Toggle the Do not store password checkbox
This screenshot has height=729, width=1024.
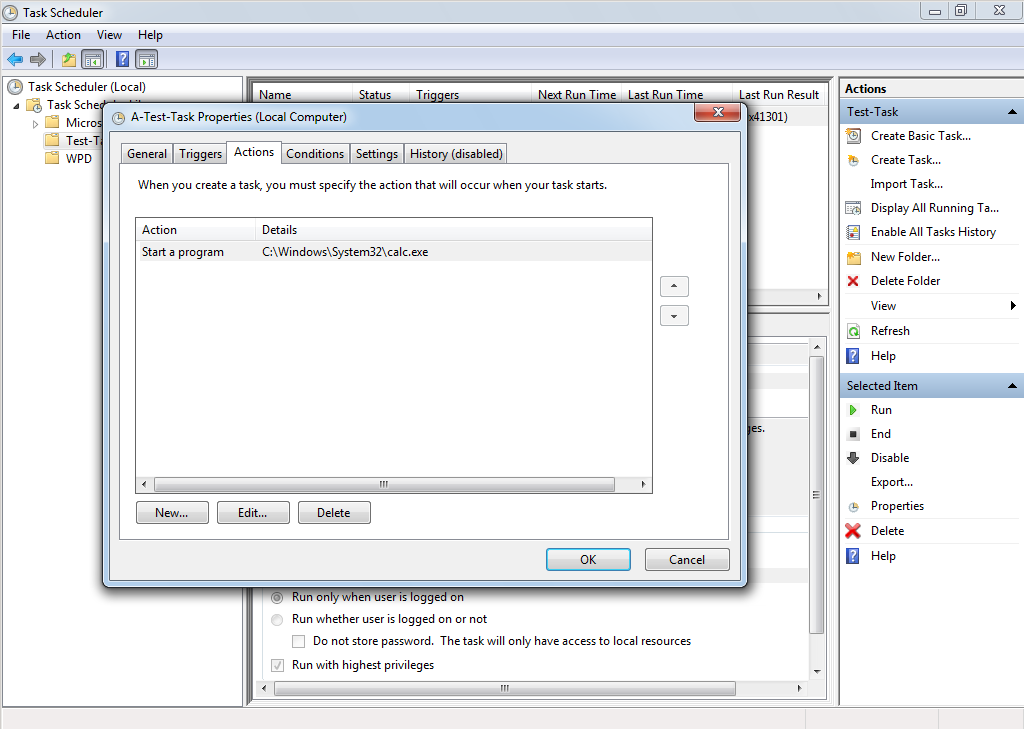tap(298, 641)
